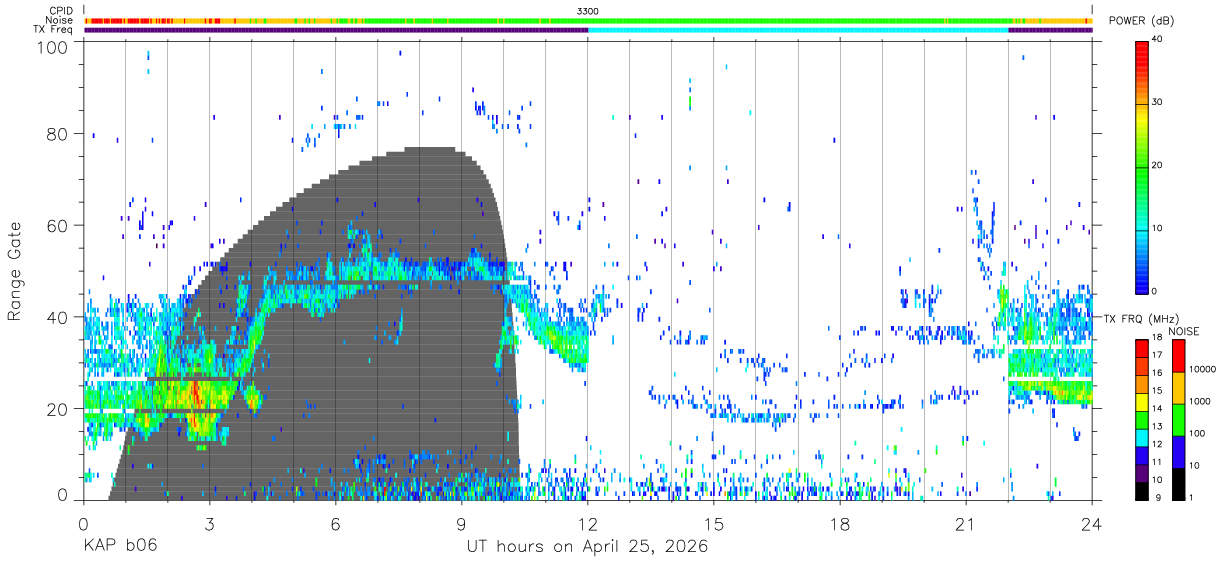Click the x-axis tick label 9
This screenshot has width=1228, height=567.
pyautogui.click(x=462, y=524)
